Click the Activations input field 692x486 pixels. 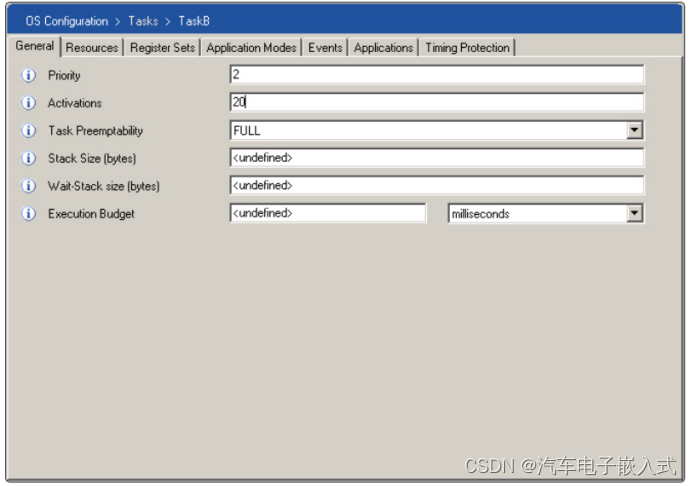436,102
